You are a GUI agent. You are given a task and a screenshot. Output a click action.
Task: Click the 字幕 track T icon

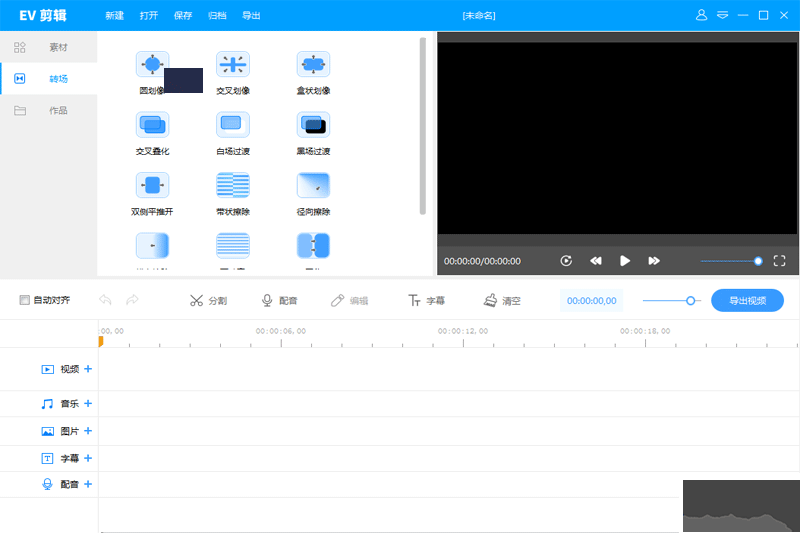pyautogui.click(x=47, y=459)
